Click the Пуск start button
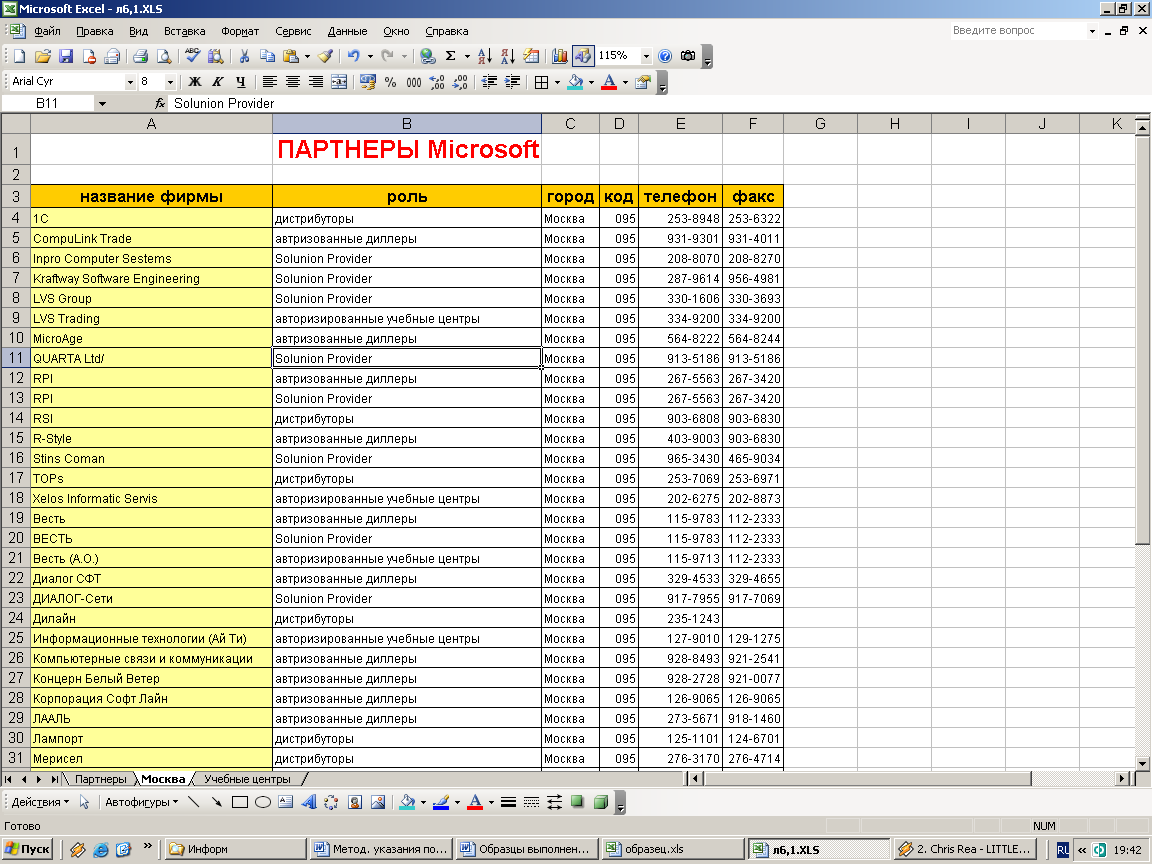Screen dimensions: 1152x864 [x=29, y=849]
